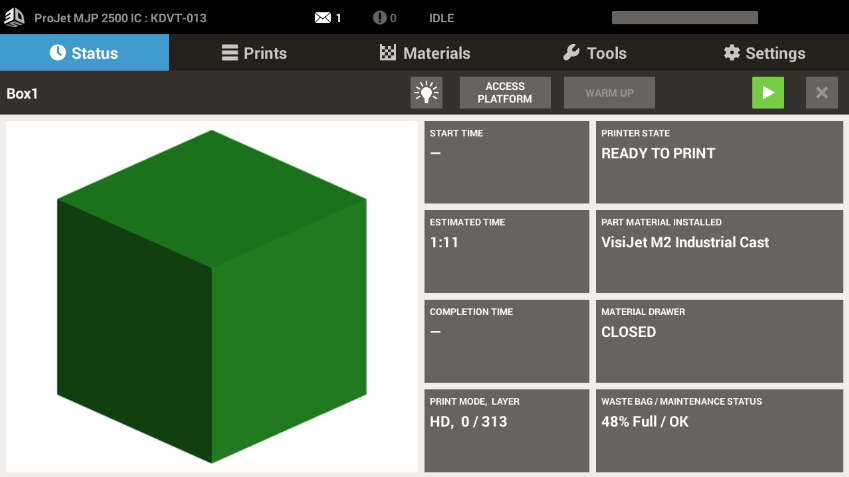Go to the Tools tab

pos(594,53)
